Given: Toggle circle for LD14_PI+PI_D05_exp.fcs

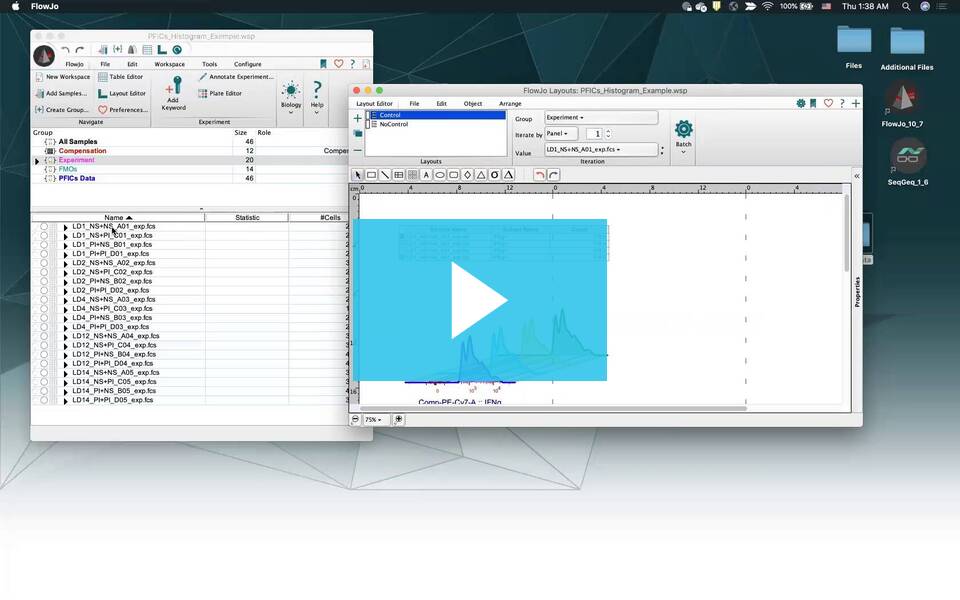Looking at the screenshot, I should (44, 400).
